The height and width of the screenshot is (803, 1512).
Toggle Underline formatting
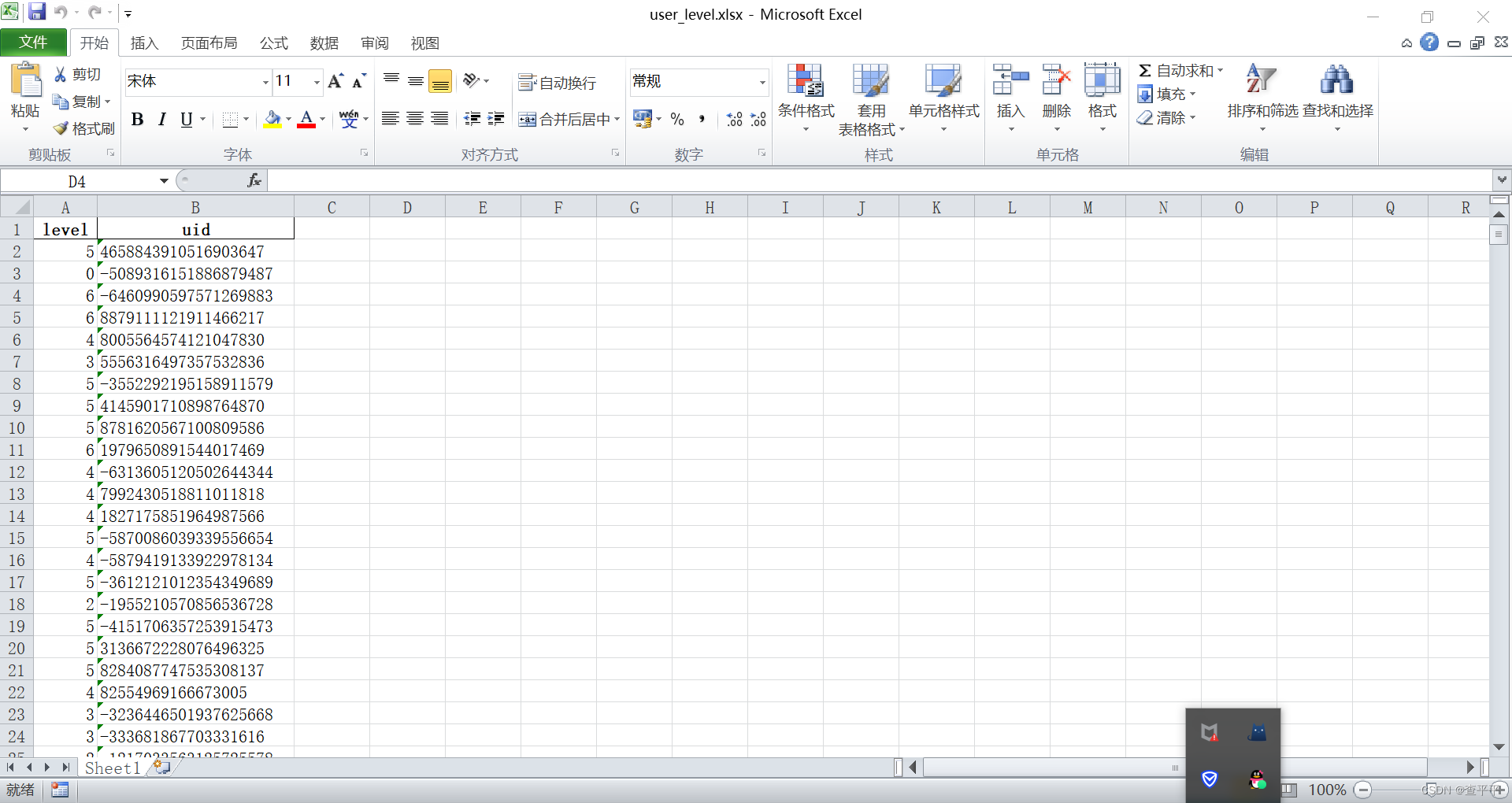[x=186, y=119]
